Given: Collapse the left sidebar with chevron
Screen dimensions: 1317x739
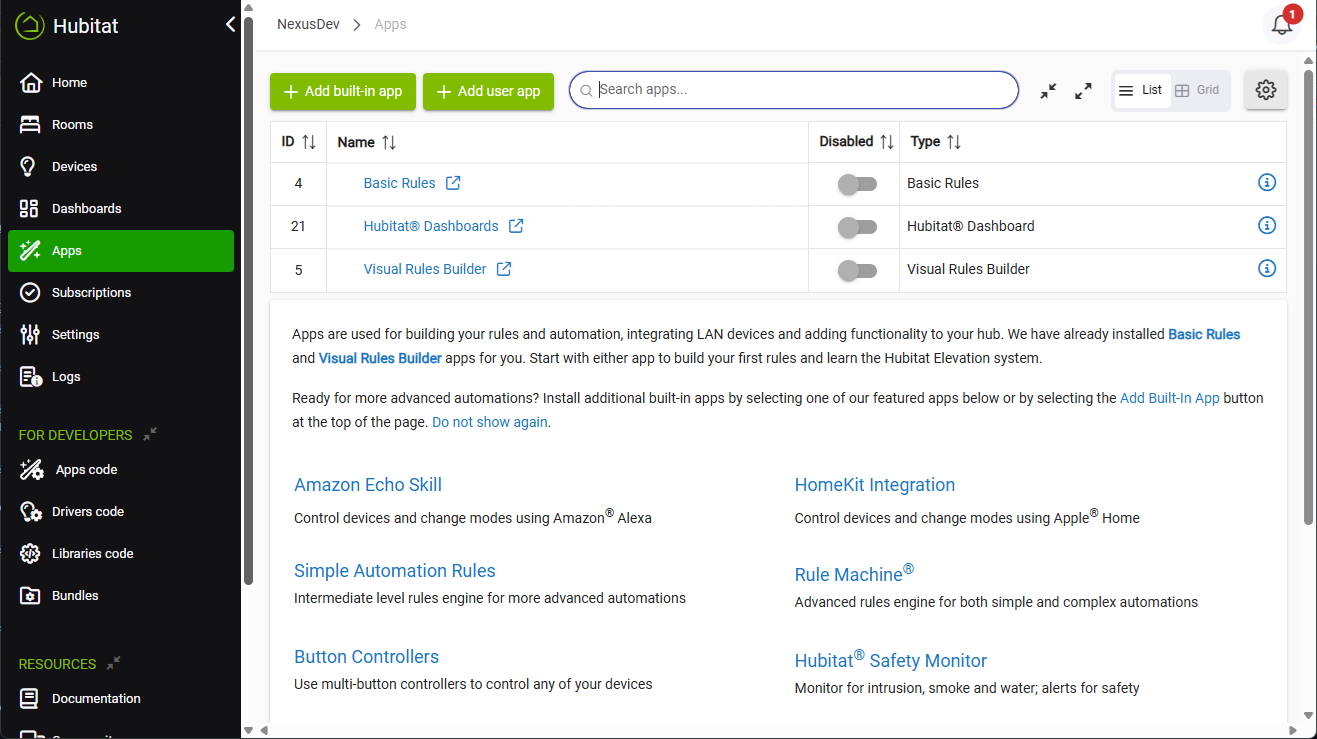Looking at the screenshot, I should pos(231,25).
